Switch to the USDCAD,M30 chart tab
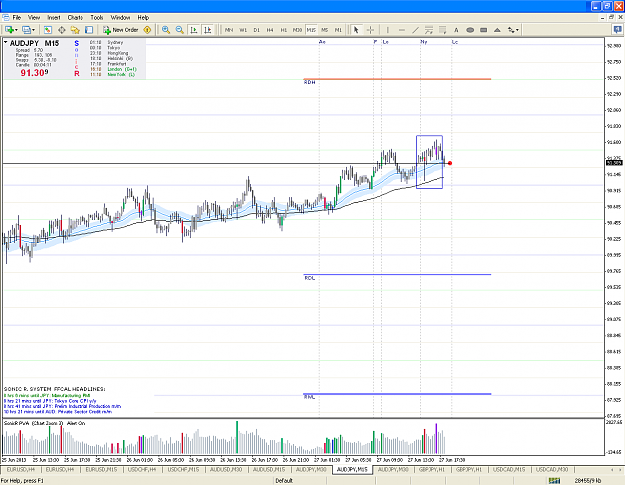This screenshot has width=625, height=485. point(552,469)
